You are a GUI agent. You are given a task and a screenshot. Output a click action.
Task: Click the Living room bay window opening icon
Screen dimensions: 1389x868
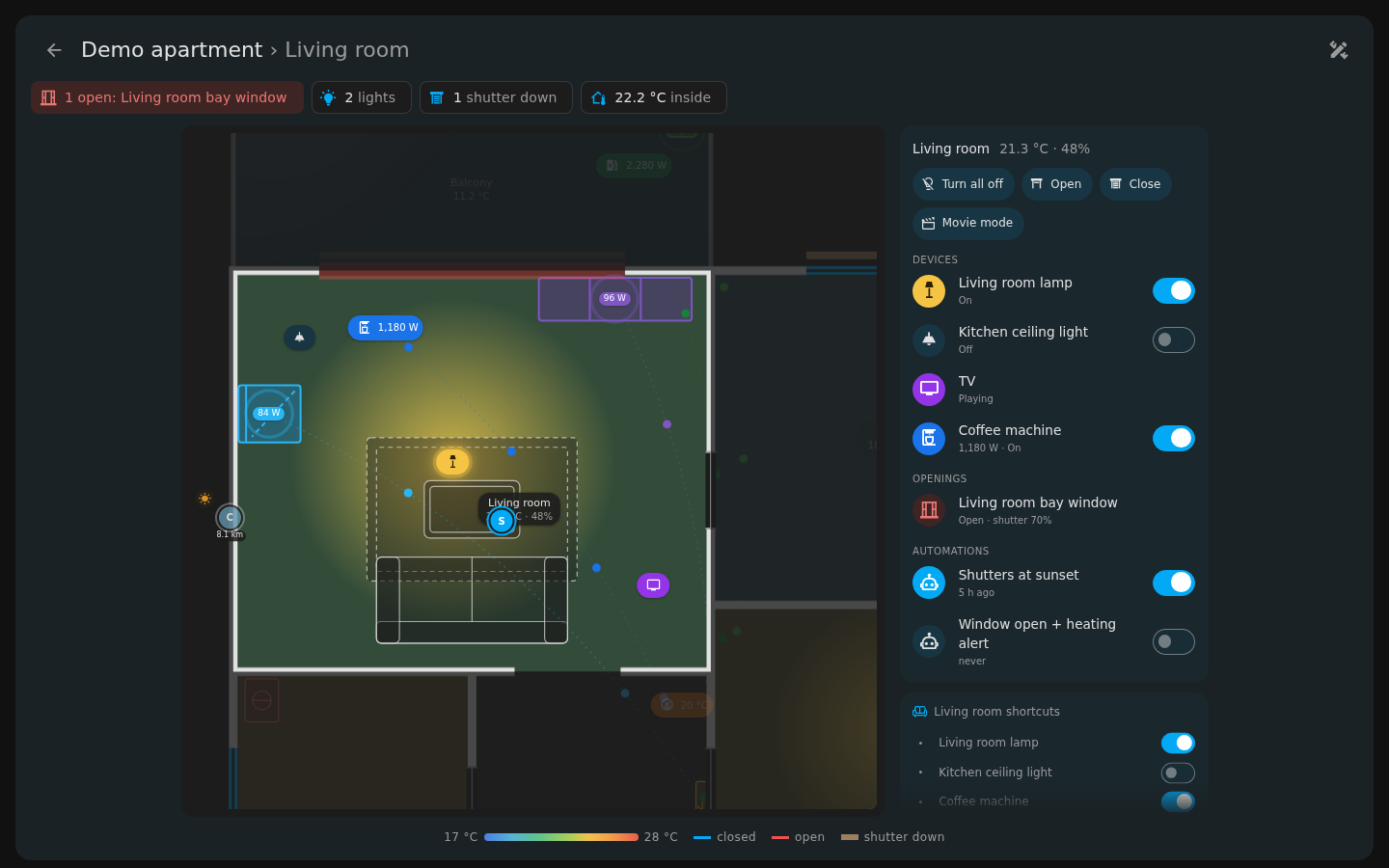tap(929, 510)
